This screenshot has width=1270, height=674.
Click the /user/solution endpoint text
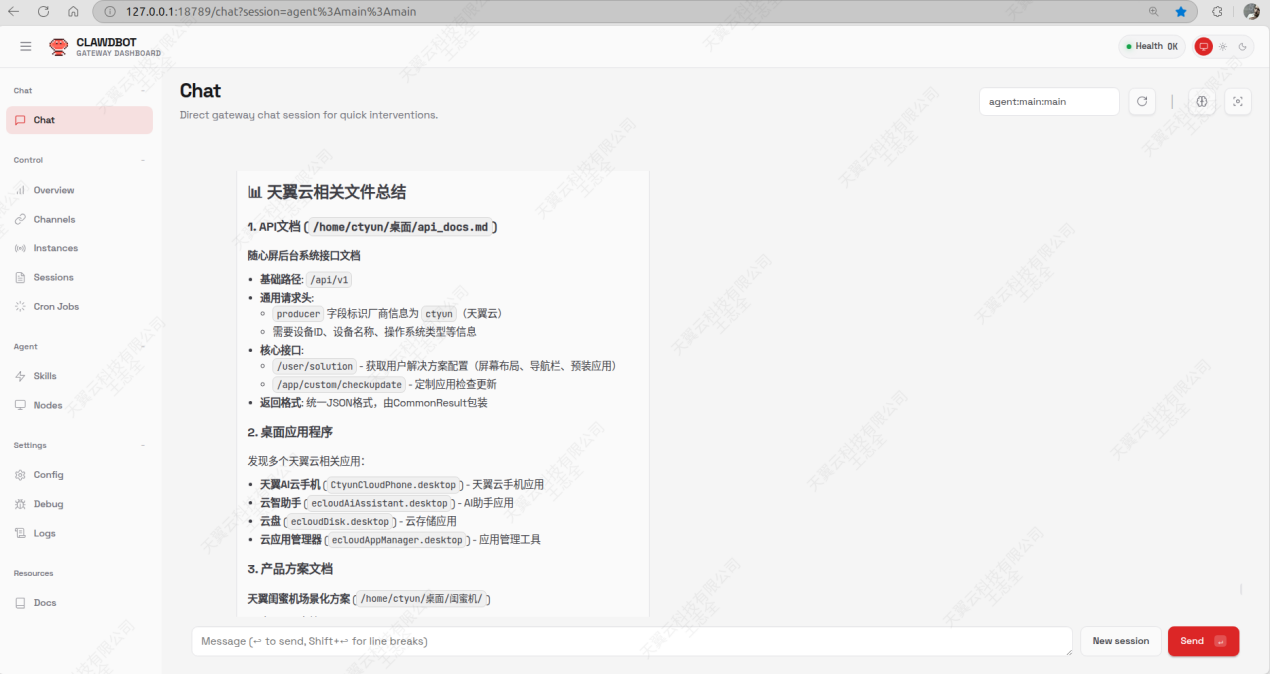(x=314, y=366)
